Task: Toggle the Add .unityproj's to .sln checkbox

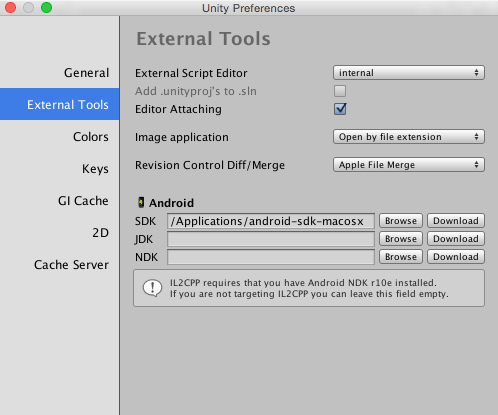Action: coord(340,91)
